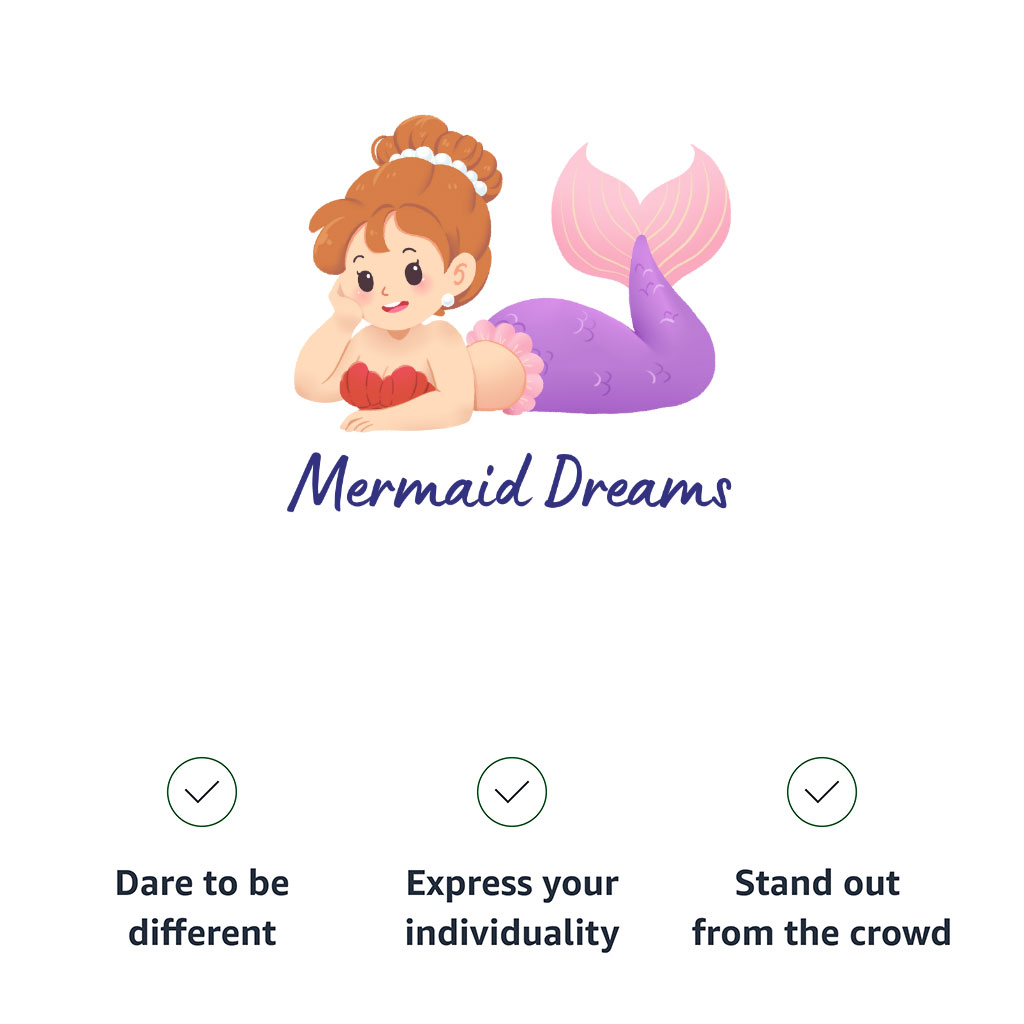
Task: Click the checkmark above "Express your individuality"
Action: point(512,792)
